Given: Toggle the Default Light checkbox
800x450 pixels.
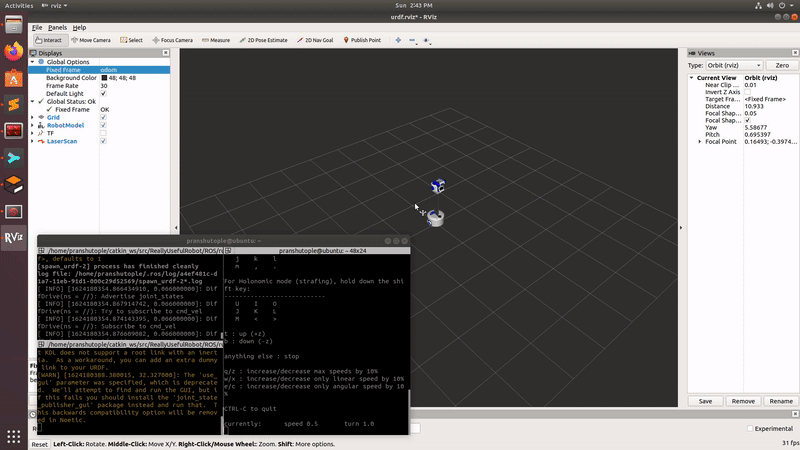Looking at the screenshot, I should (104, 93).
